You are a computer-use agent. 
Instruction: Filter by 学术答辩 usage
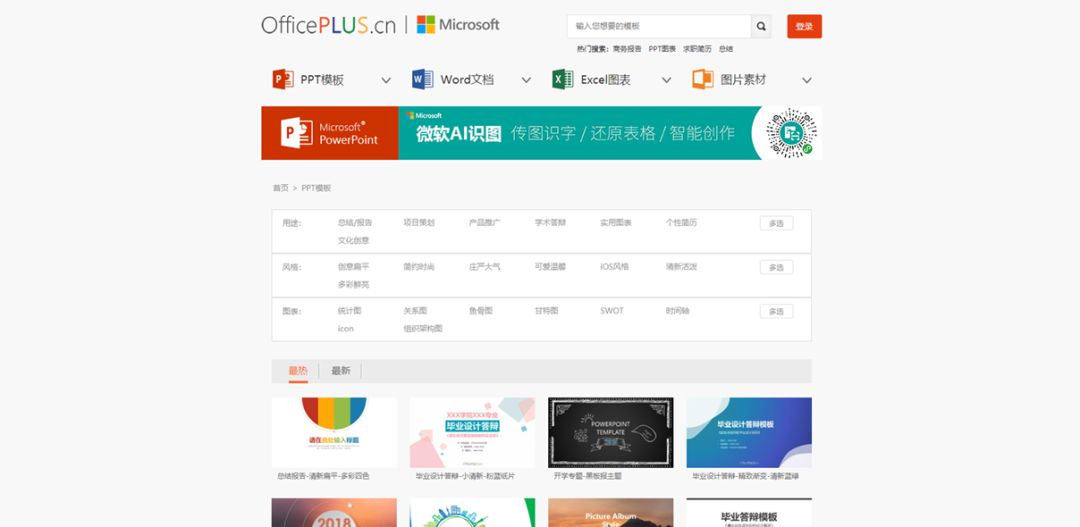[550, 223]
